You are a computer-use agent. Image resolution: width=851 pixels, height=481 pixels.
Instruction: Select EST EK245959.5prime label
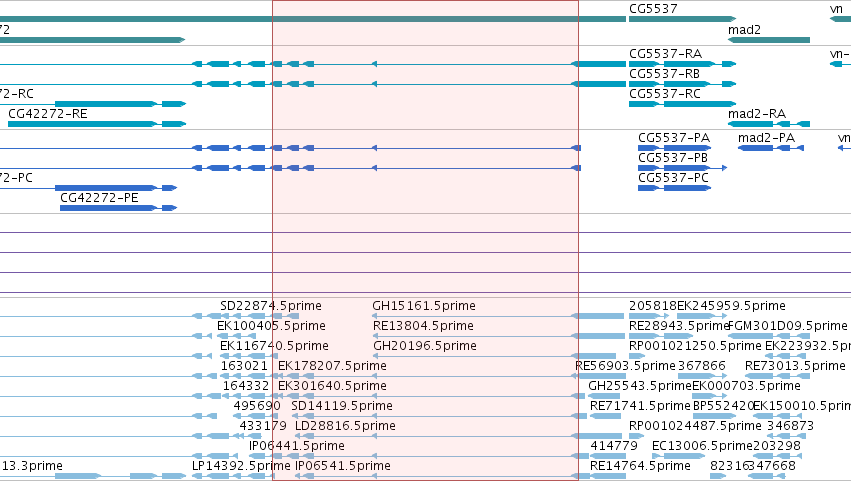pyautogui.click(x=731, y=306)
